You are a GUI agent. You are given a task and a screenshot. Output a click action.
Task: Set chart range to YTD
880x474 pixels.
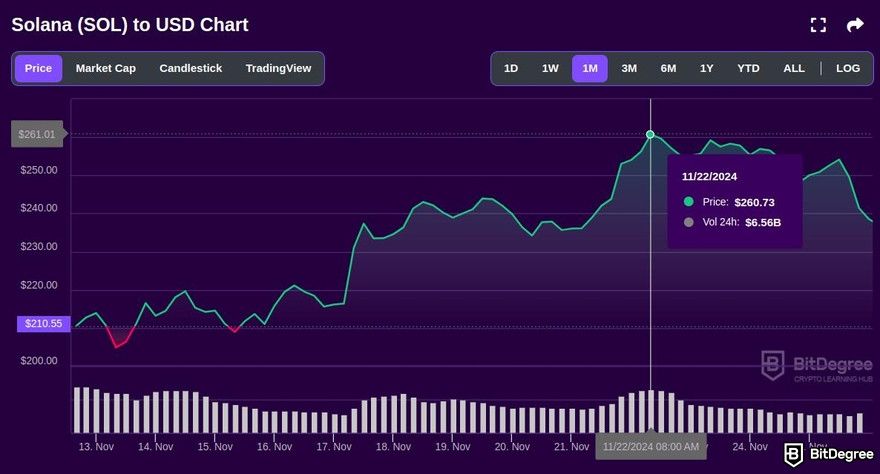point(748,68)
